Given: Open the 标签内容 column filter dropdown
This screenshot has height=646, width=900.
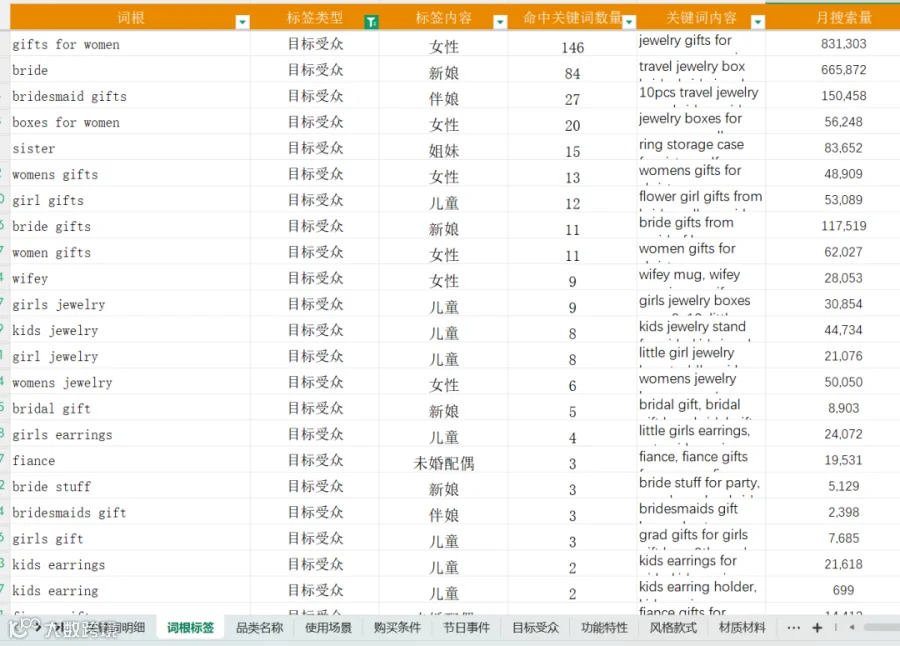Looking at the screenshot, I should [500, 22].
